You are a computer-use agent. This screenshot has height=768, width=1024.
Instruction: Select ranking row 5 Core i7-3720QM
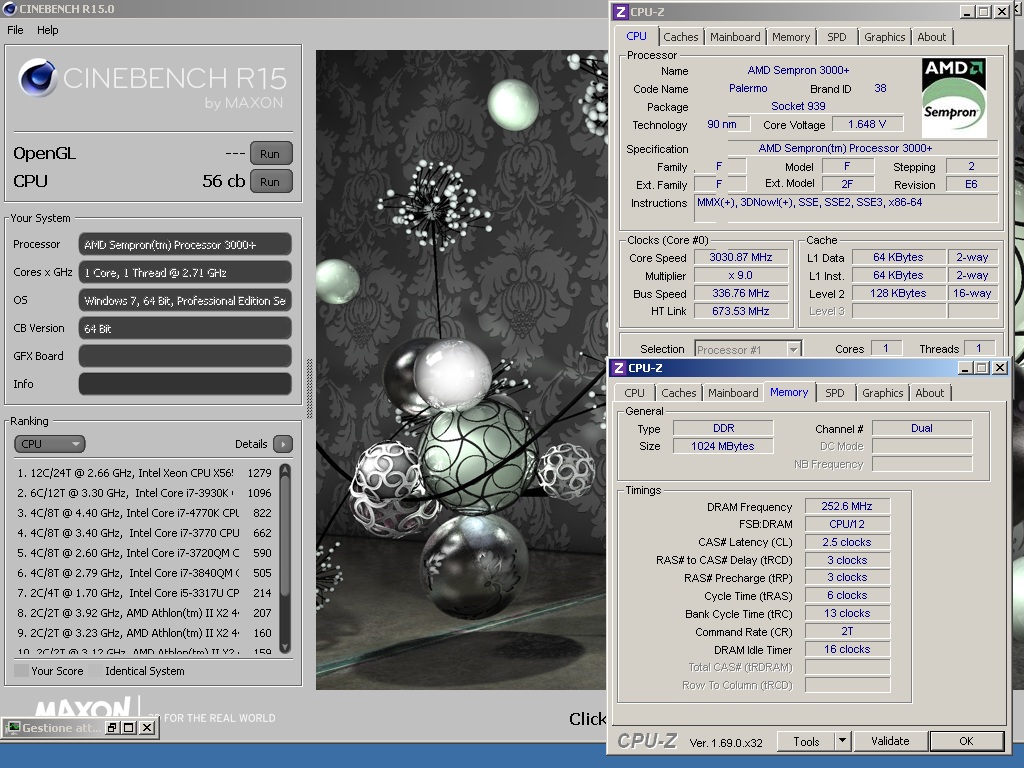[x=144, y=553]
